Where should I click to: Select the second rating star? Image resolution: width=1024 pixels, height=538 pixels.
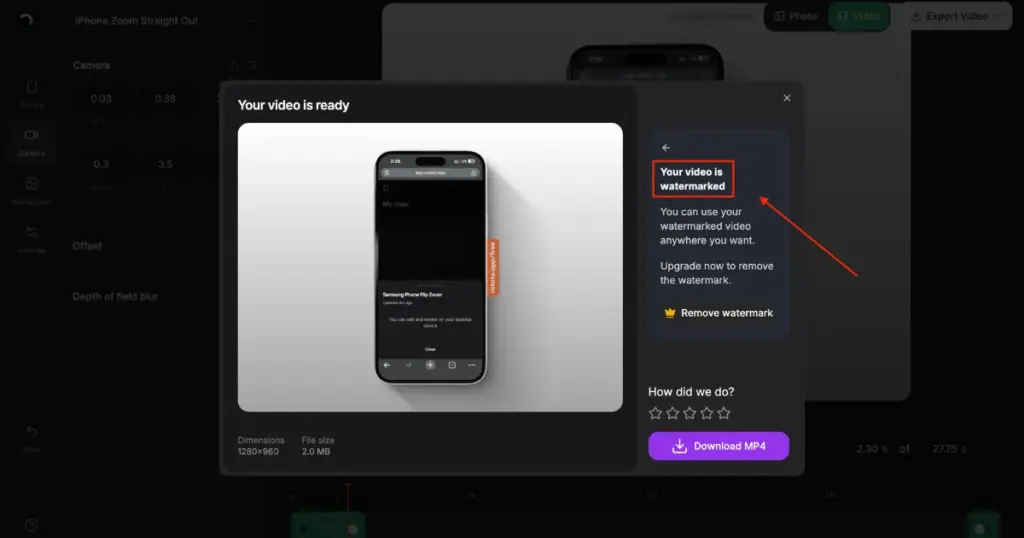673,413
